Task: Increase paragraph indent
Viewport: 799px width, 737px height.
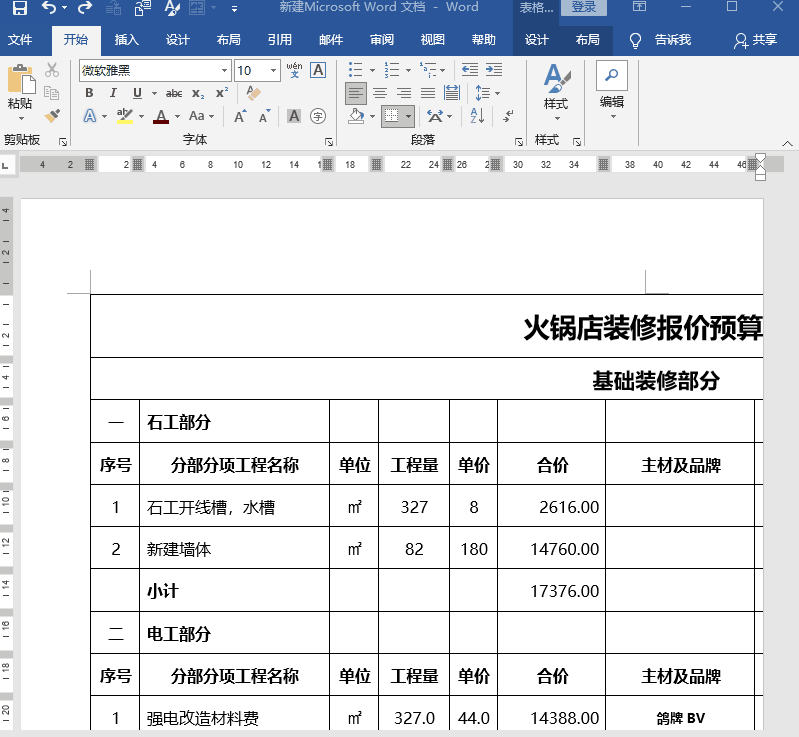Action: (x=494, y=69)
